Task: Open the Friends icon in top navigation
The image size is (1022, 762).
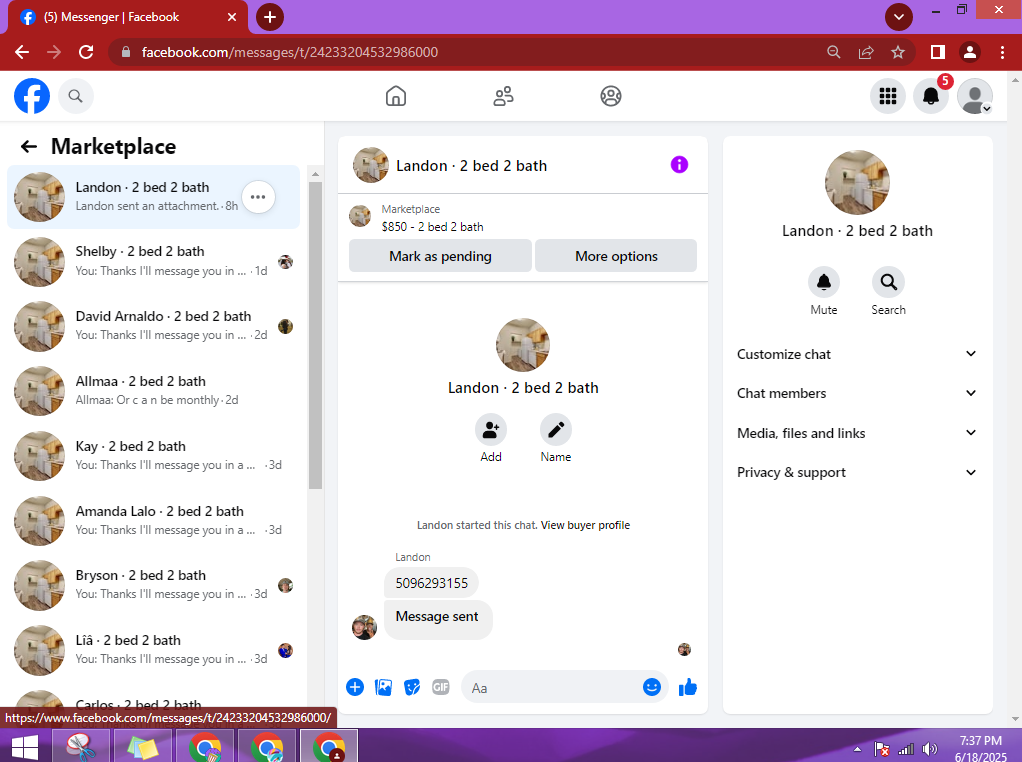Action: [x=503, y=96]
